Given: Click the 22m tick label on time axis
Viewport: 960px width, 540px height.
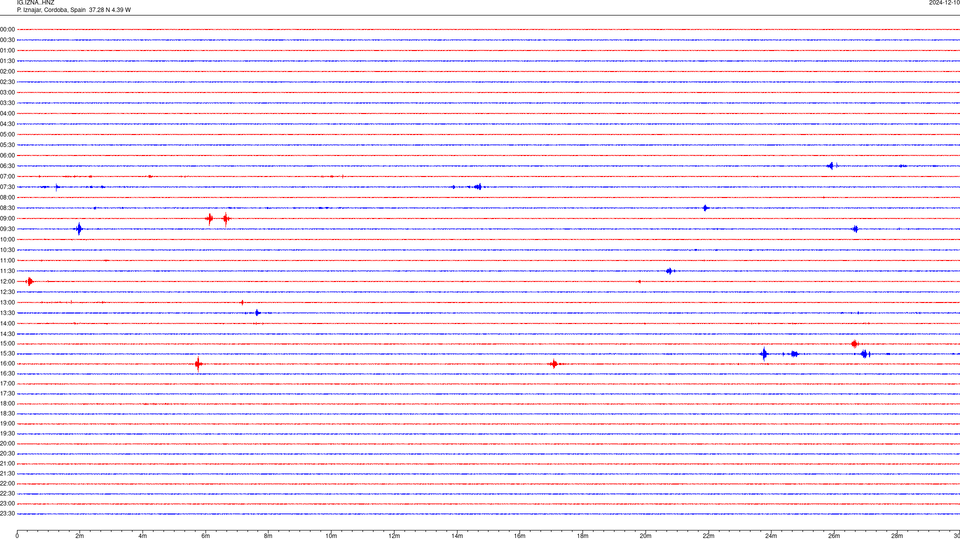Looking at the screenshot, I should [x=708, y=536].
